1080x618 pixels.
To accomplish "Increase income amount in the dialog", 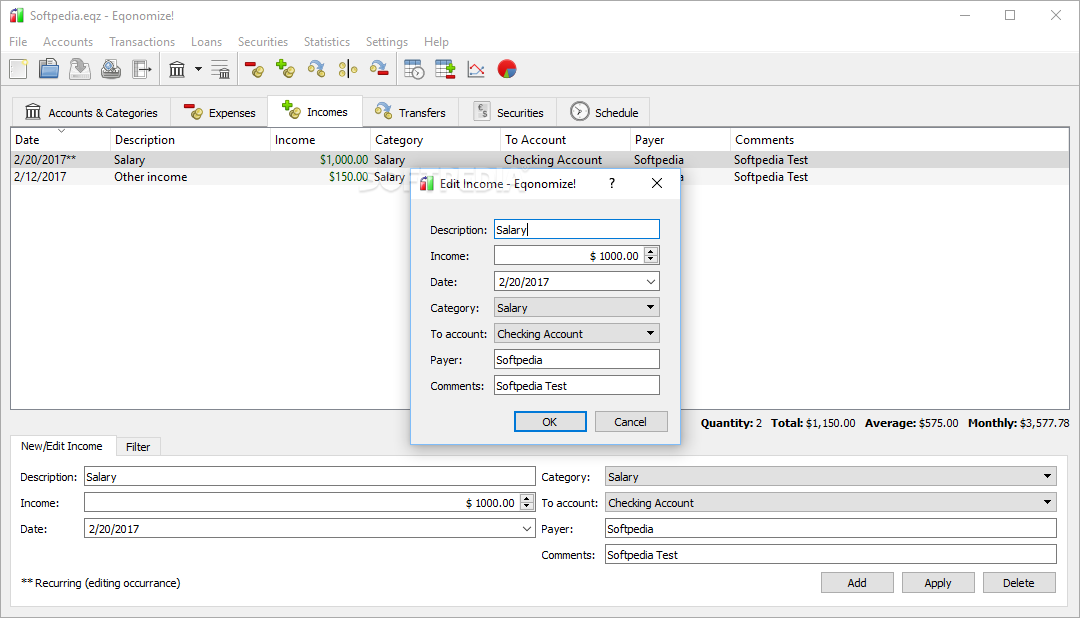I will coord(651,251).
